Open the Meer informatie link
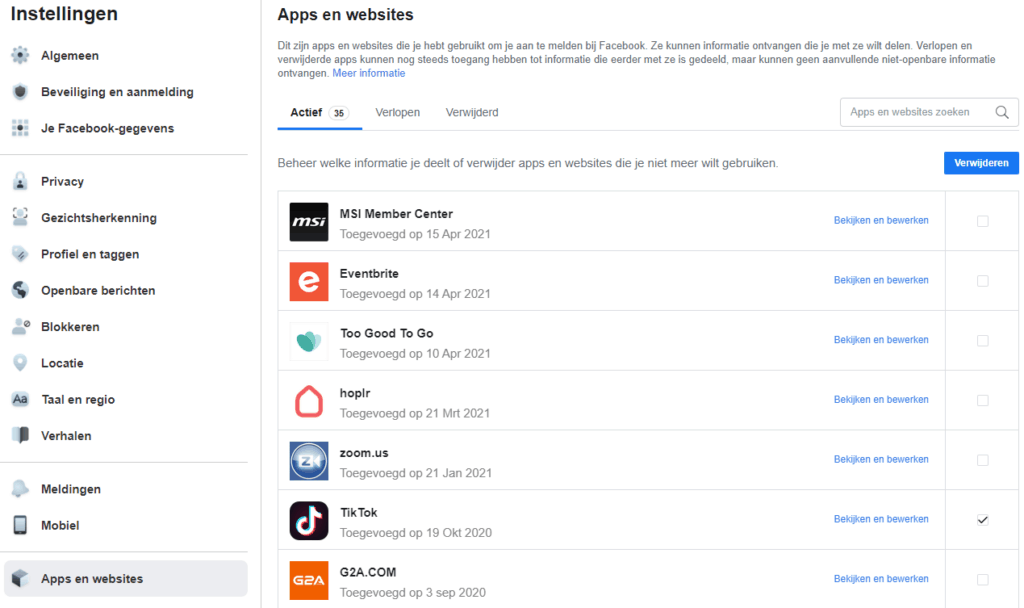Viewport: 1024px width, 608px height. tap(368, 73)
